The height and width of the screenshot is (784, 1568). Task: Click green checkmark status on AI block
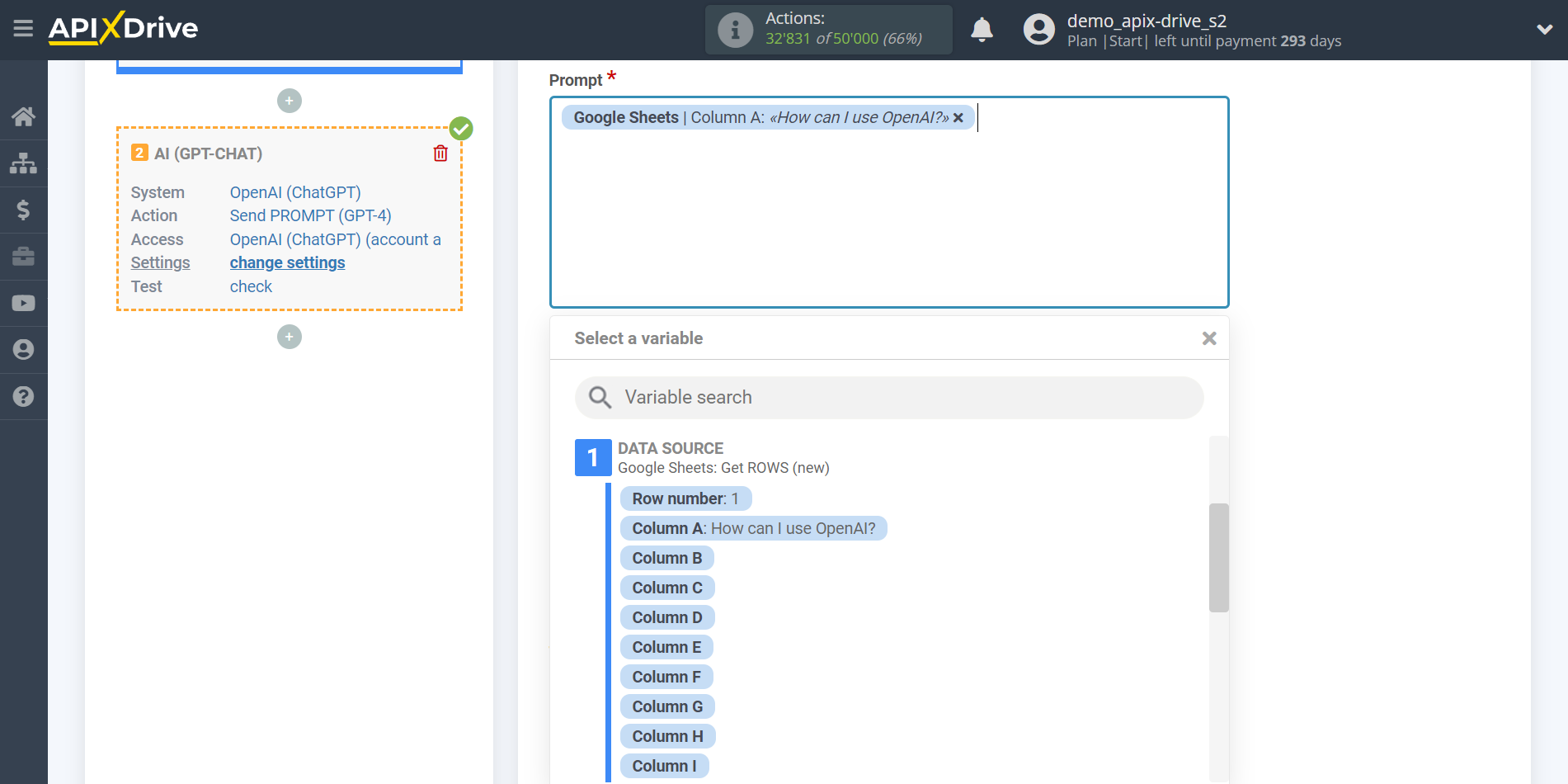461,129
